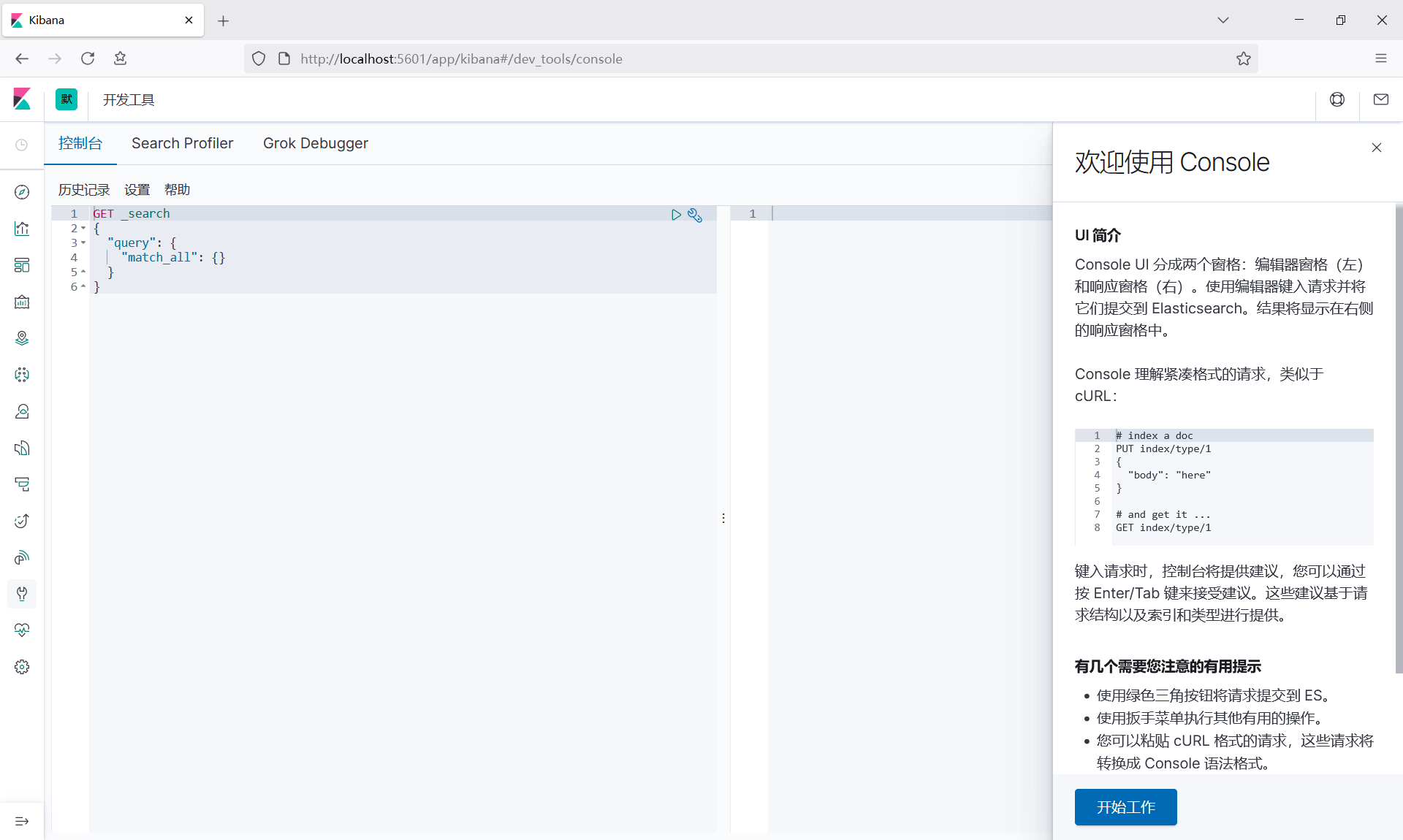Viewport: 1403px width, 840px height.
Task: Open Kibana help via the question-mark icon
Action: 1337,99
